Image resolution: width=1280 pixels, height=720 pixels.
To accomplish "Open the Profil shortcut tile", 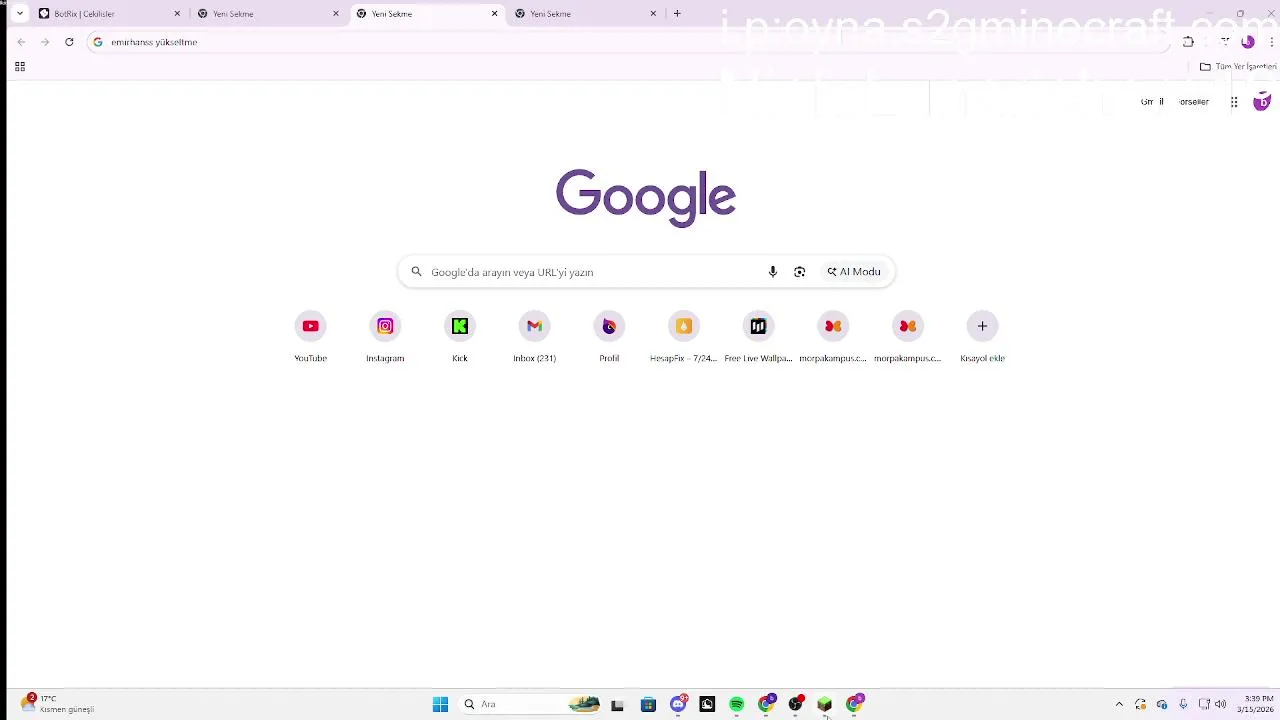I will tap(609, 337).
